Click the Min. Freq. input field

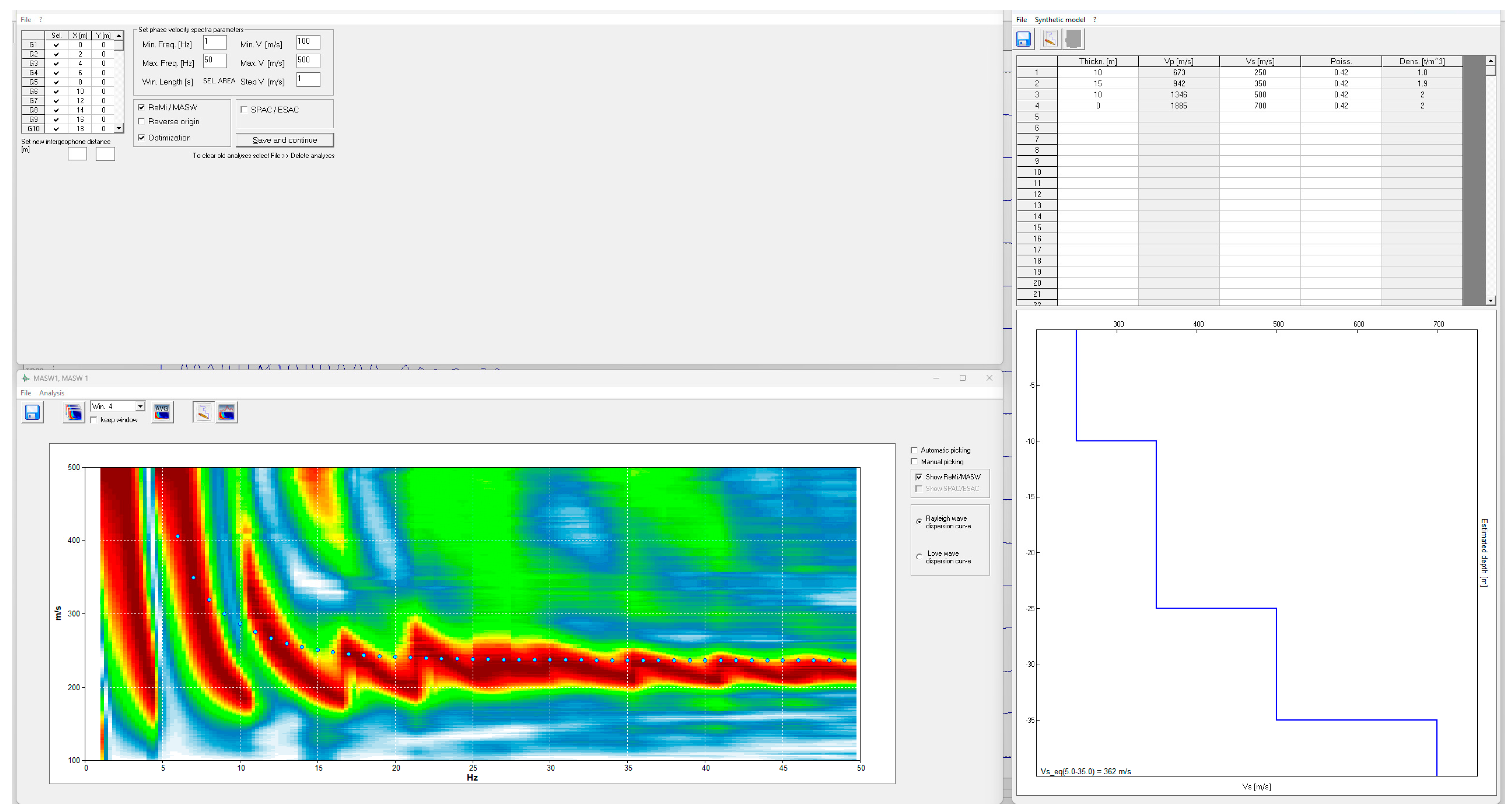[x=215, y=42]
